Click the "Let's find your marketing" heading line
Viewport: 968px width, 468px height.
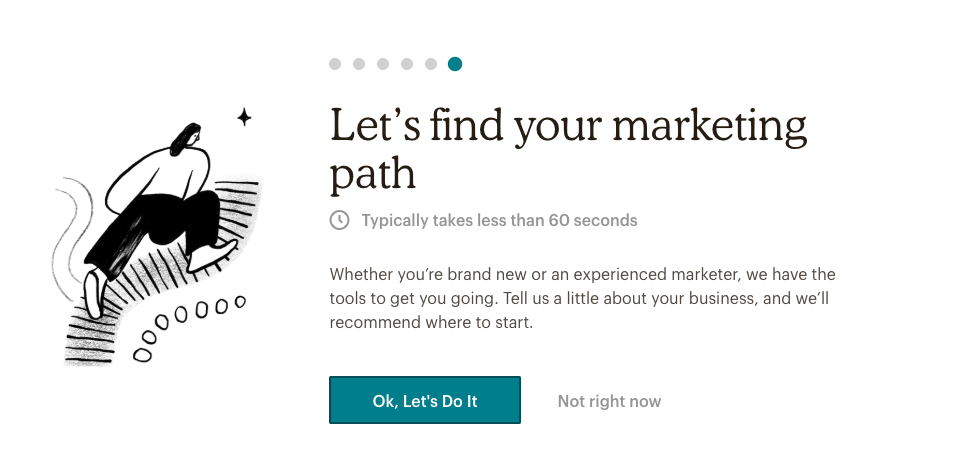point(568,127)
